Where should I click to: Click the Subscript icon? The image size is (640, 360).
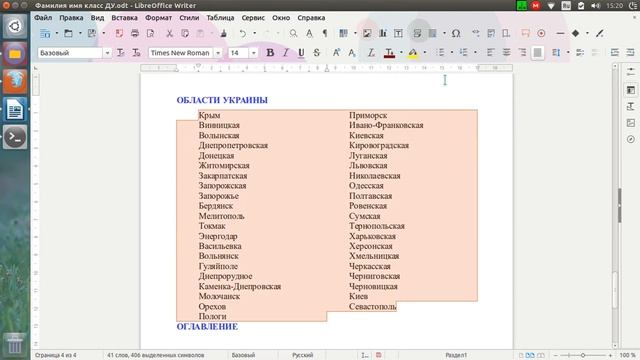(x=351, y=53)
